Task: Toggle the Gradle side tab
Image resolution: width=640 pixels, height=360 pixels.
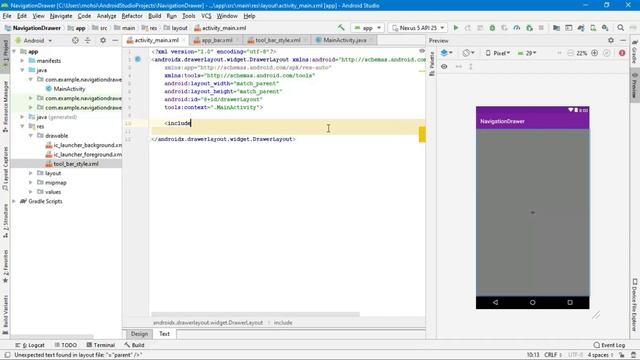Action: (x=635, y=51)
